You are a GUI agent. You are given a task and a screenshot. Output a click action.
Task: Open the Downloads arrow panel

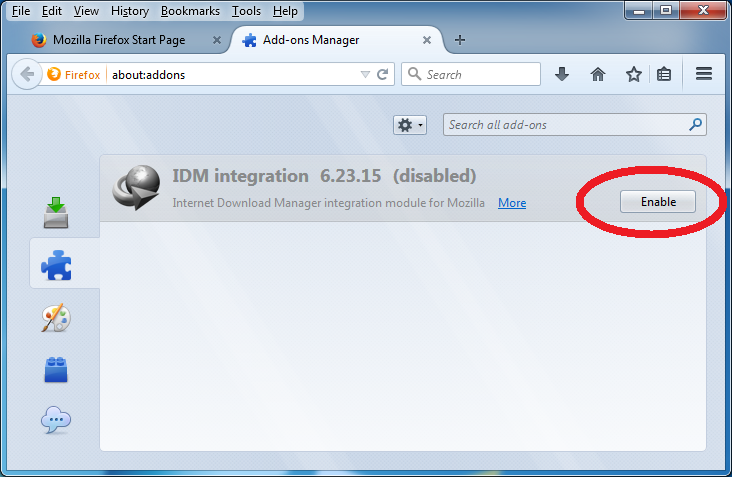(x=562, y=74)
